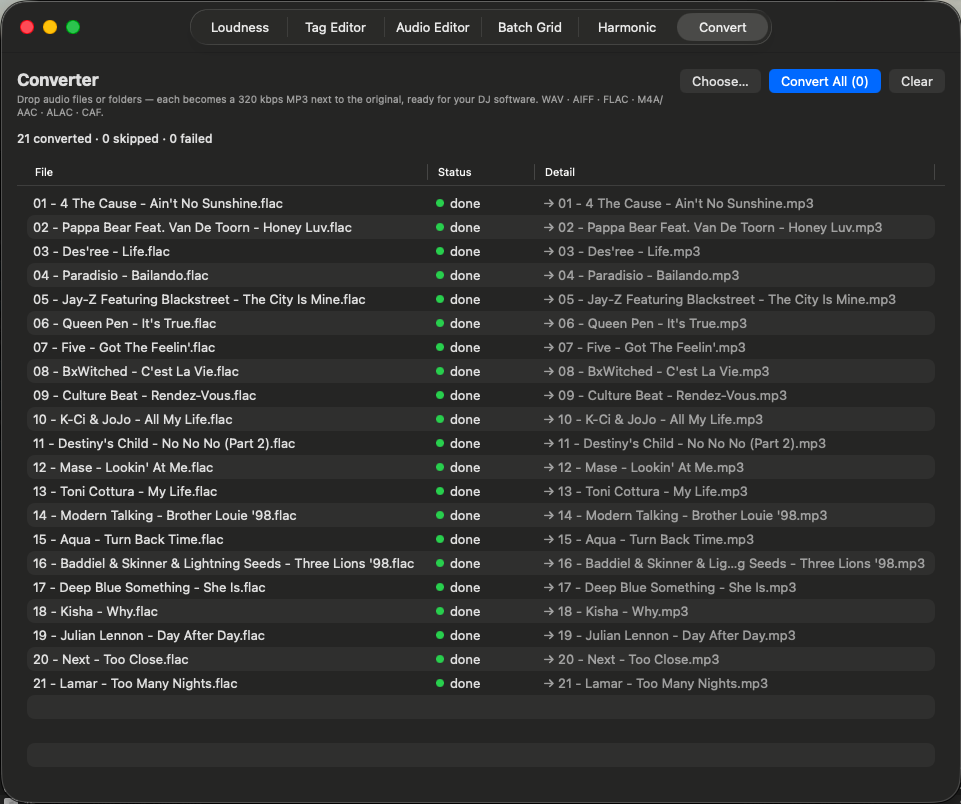Select 10 - K-Ci & JoJo - All My Life.flac
The width and height of the screenshot is (961, 804).
[132, 419]
